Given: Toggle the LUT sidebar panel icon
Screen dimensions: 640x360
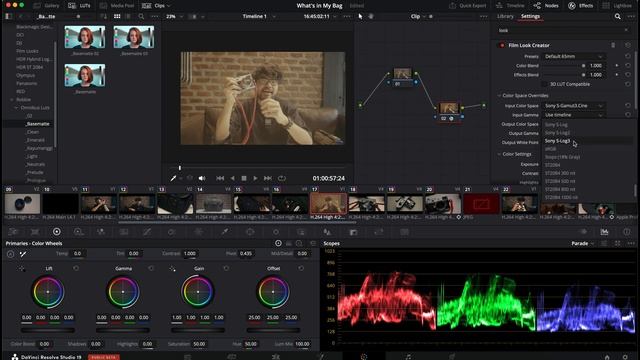Looking at the screenshot, I should tap(9, 16).
